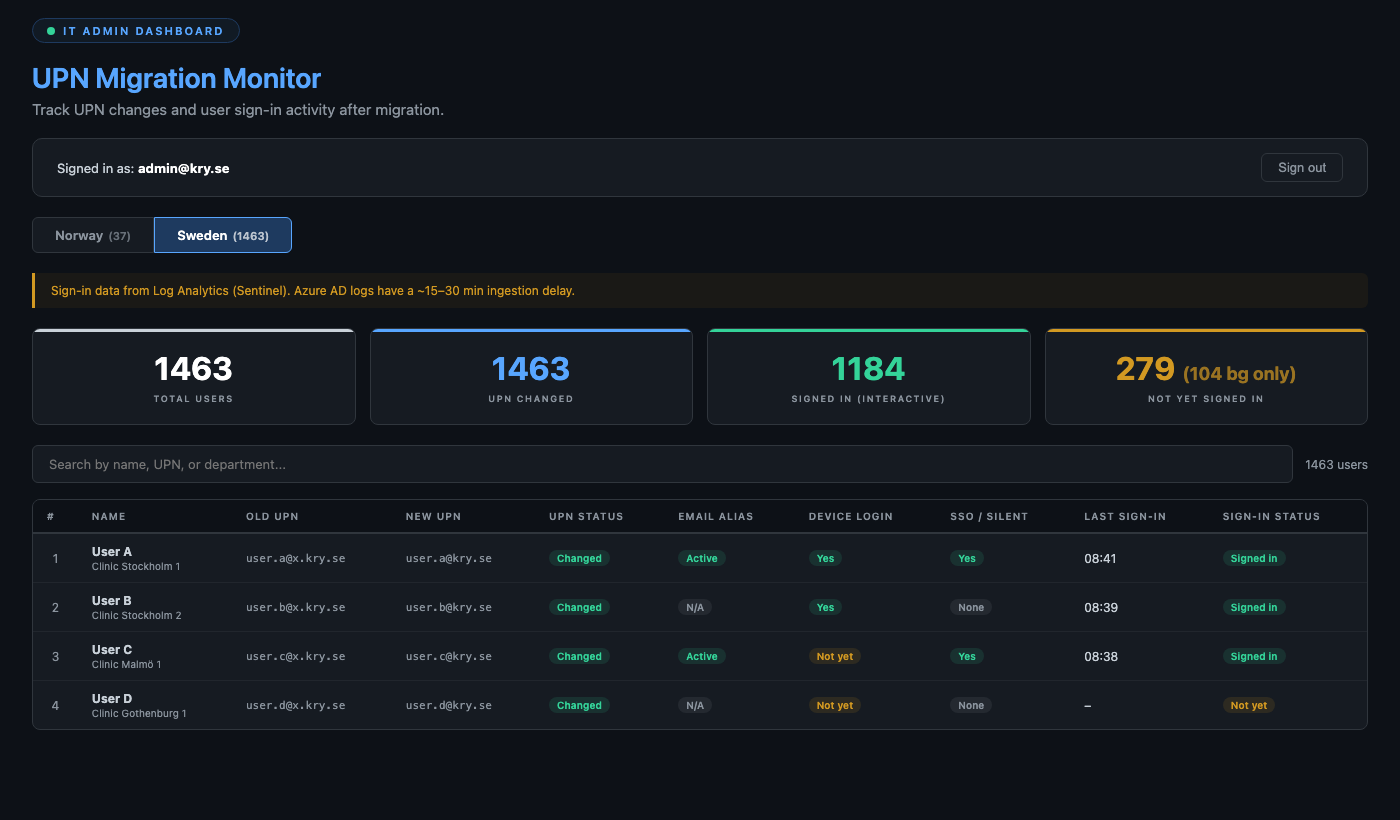The image size is (1400, 820).
Task: Click last sign-in time 08:39
Action: click(1101, 607)
